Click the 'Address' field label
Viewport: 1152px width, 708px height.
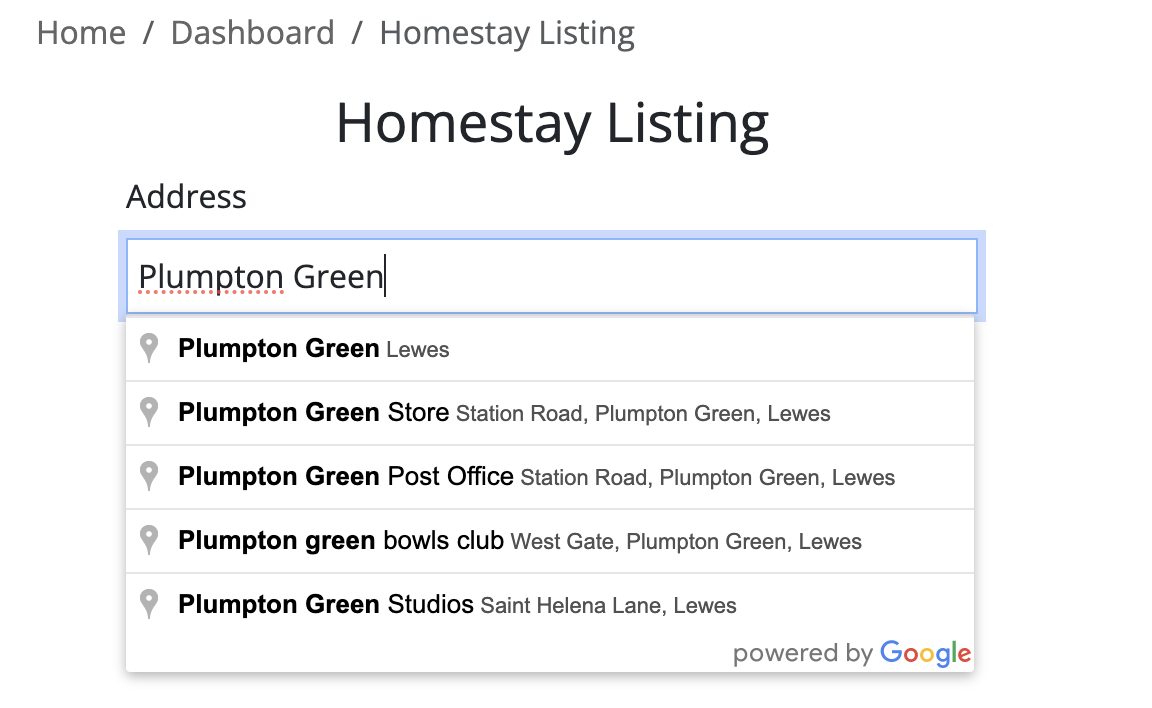186,196
